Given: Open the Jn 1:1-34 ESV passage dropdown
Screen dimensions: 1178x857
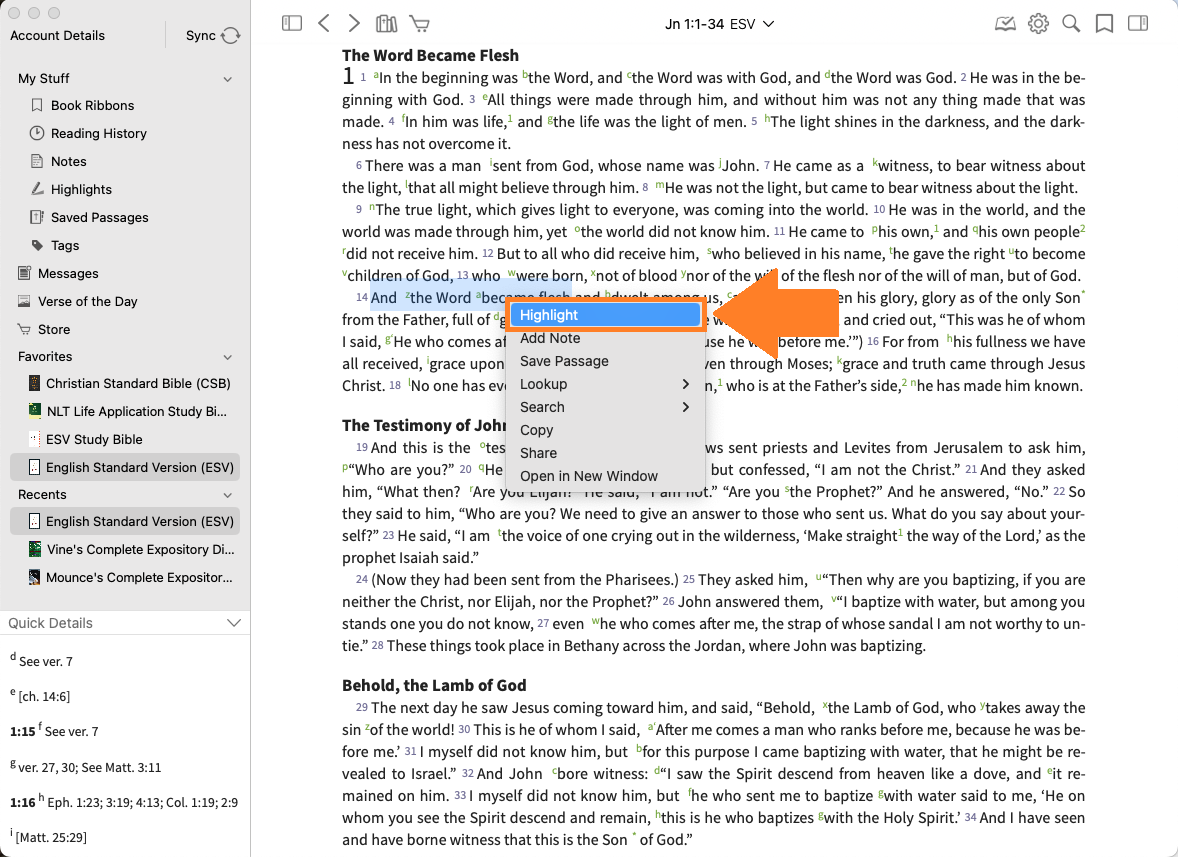Looking at the screenshot, I should tap(719, 24).
